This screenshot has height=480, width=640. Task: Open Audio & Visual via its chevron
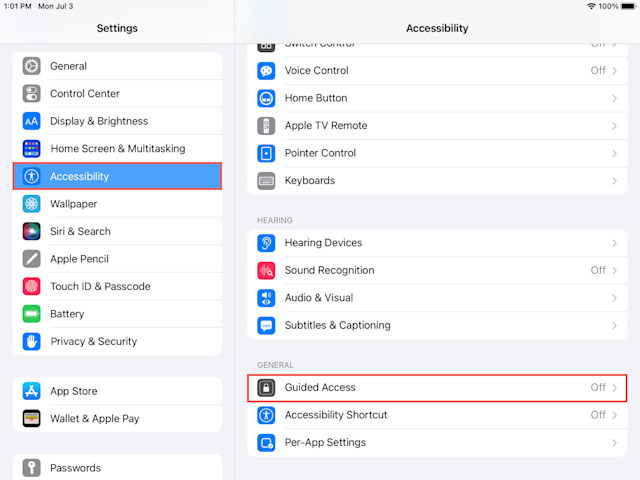(614, 298)
